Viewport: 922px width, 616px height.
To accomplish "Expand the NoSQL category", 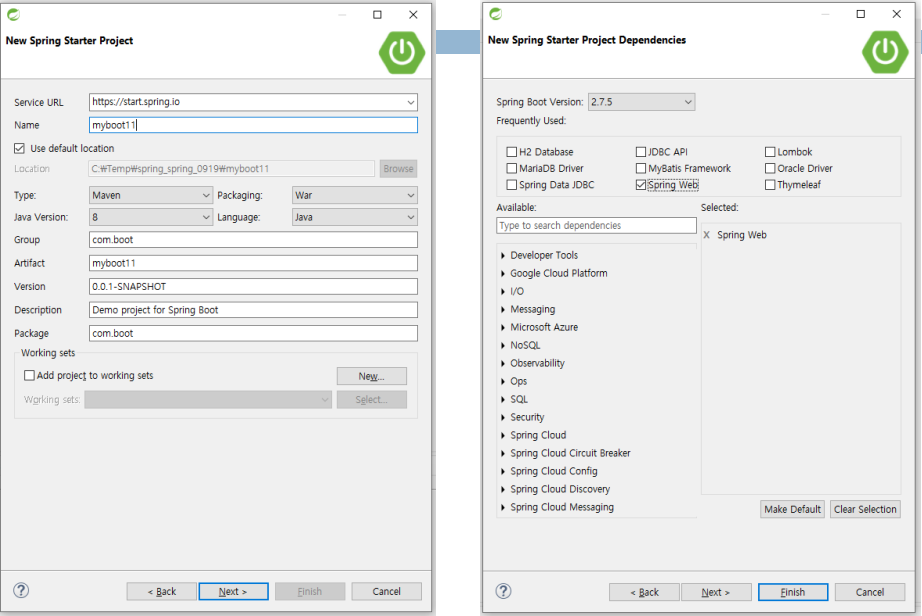I will pos(503,345).
